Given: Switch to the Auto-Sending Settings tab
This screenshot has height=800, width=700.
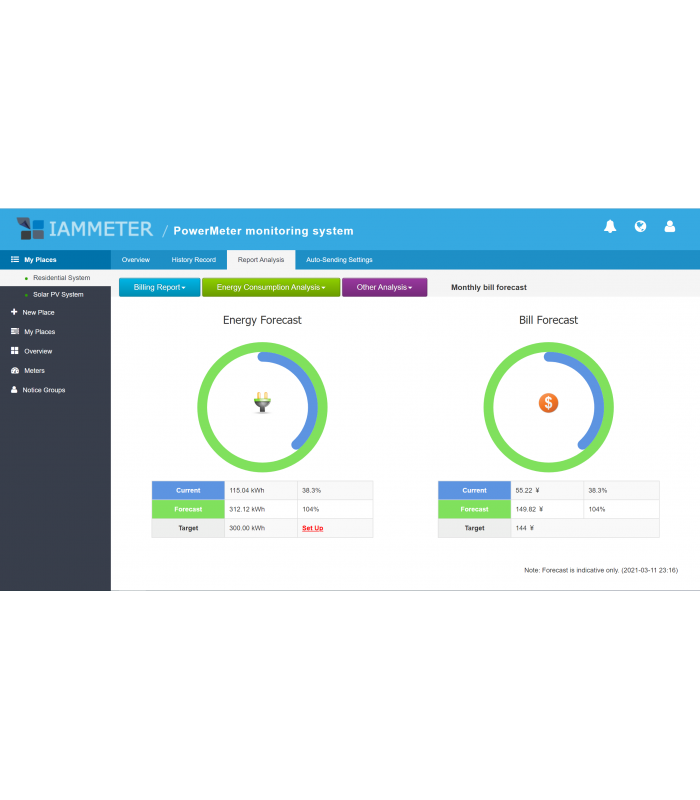Looking at the screenshot, I should (339, 260).
